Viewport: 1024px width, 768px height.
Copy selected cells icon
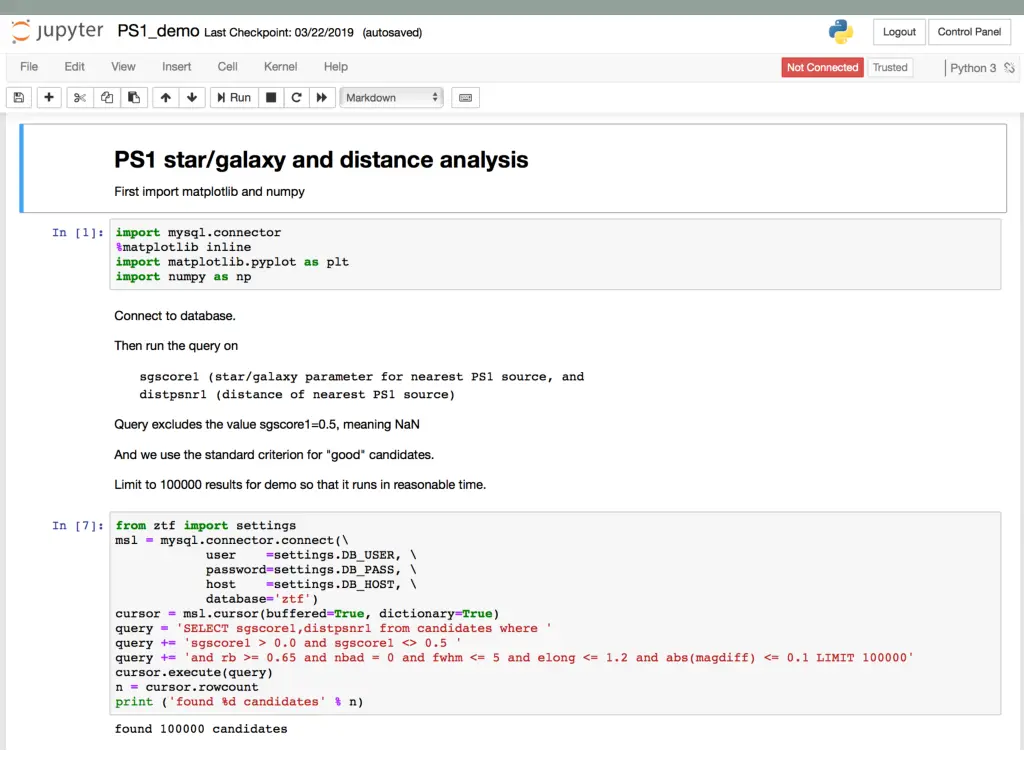tap(107, 97)
